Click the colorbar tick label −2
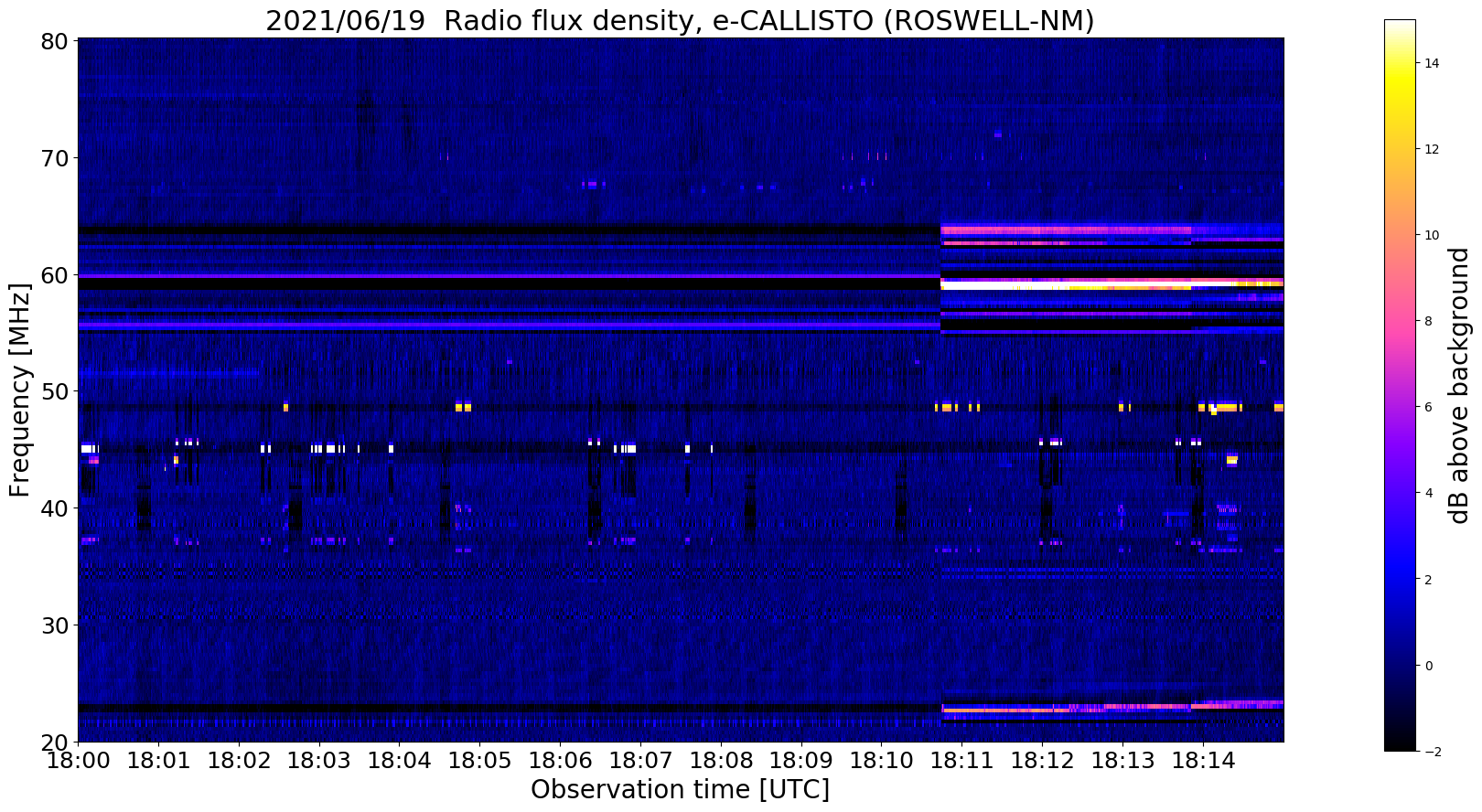Screen dimensions: 1482x812 point(1433,752)
